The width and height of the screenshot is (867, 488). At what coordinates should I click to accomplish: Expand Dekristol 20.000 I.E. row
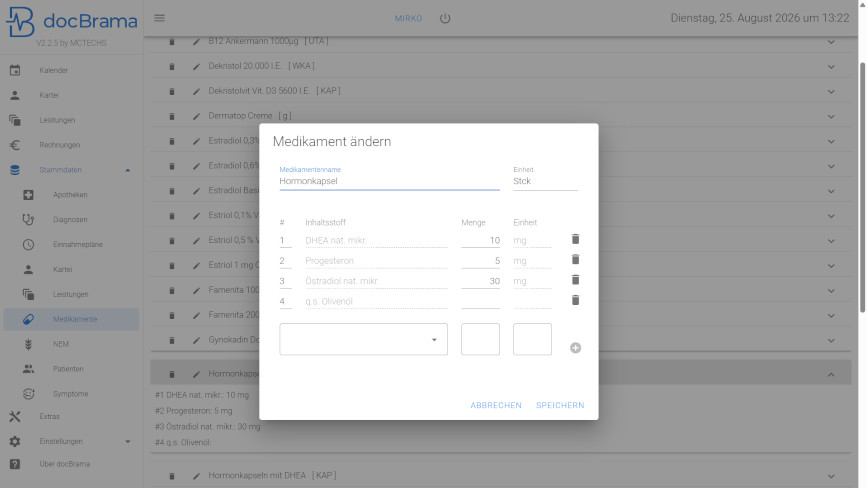tap(831, 67)
